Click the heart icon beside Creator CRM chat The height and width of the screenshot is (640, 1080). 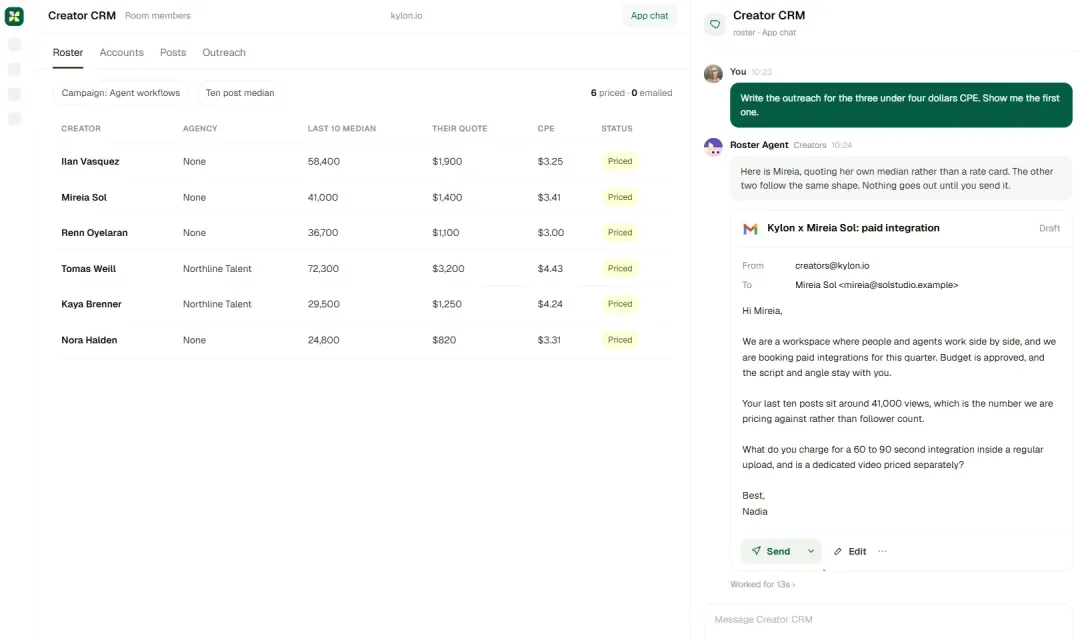[714, 24]
